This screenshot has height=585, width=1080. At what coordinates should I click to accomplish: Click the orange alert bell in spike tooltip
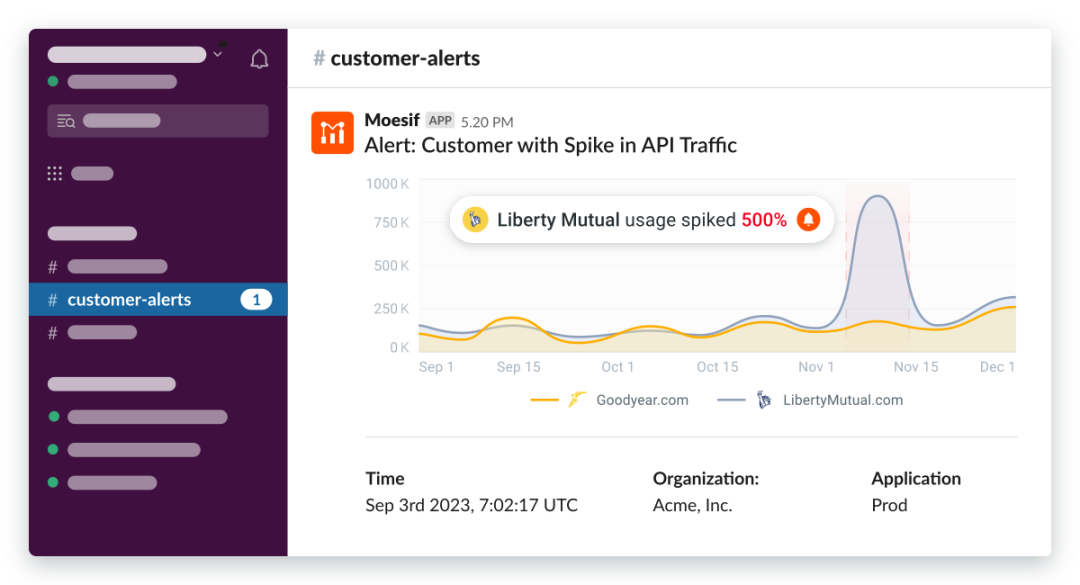click(809, 220)
